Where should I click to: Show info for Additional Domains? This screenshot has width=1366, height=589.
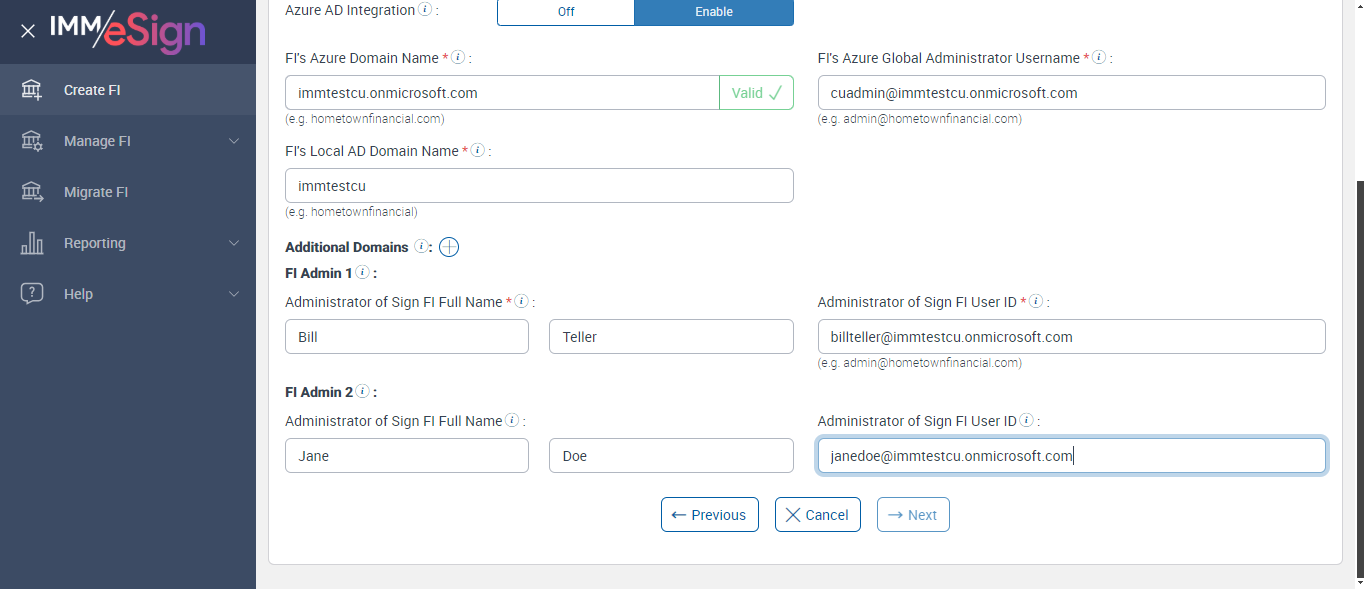pos(421,247)
